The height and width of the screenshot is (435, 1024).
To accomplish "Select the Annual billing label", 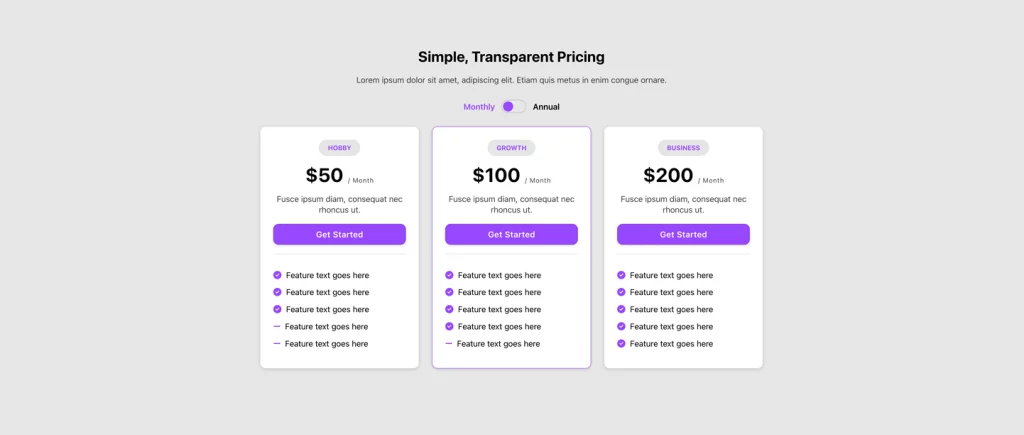I will click(546, 107).
